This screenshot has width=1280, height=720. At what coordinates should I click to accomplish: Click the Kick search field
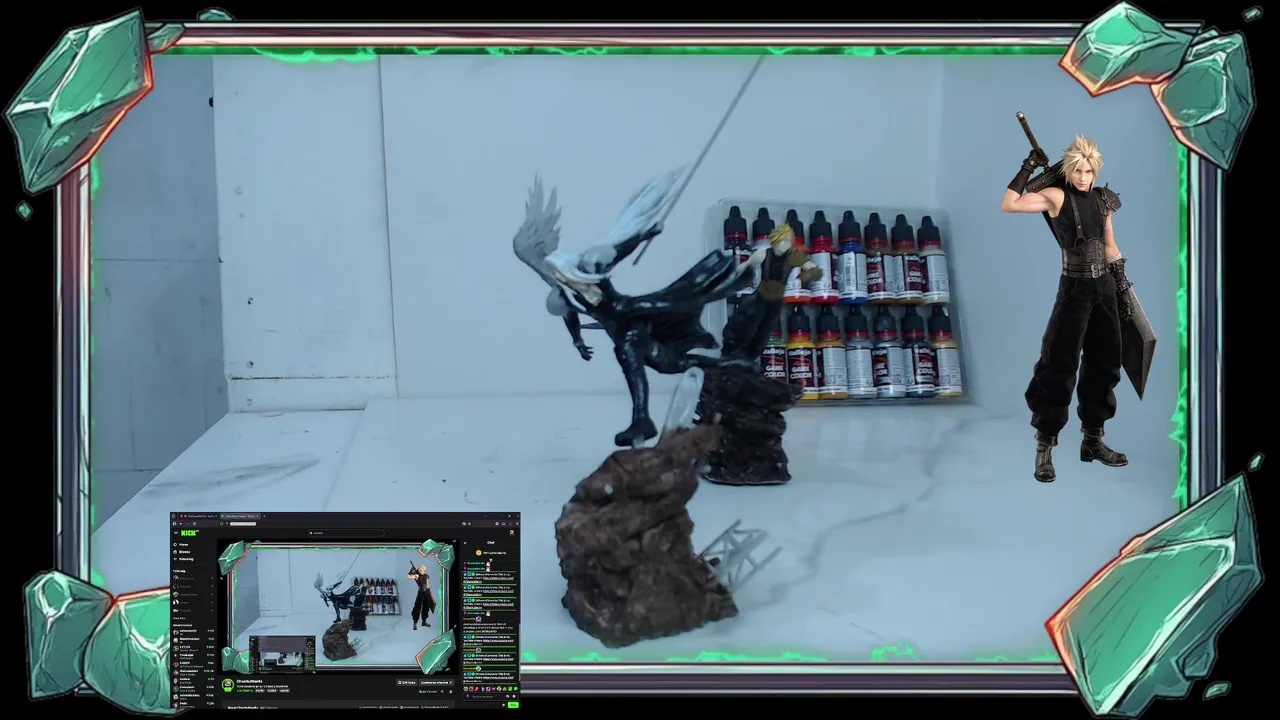346,533
